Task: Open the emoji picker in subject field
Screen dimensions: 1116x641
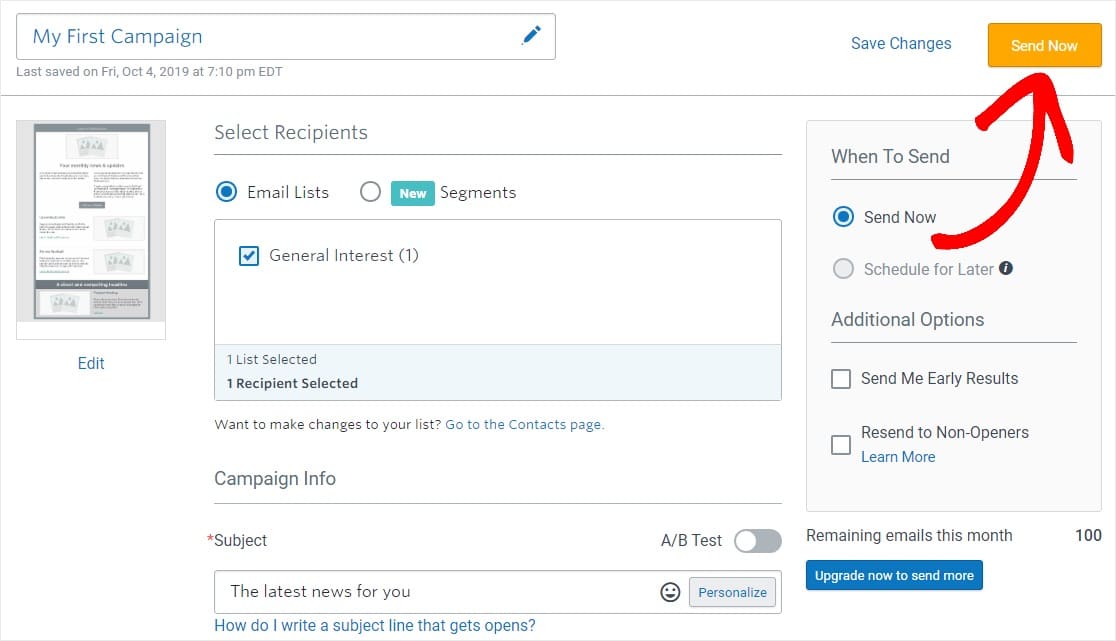Action: tap(670, 592)
